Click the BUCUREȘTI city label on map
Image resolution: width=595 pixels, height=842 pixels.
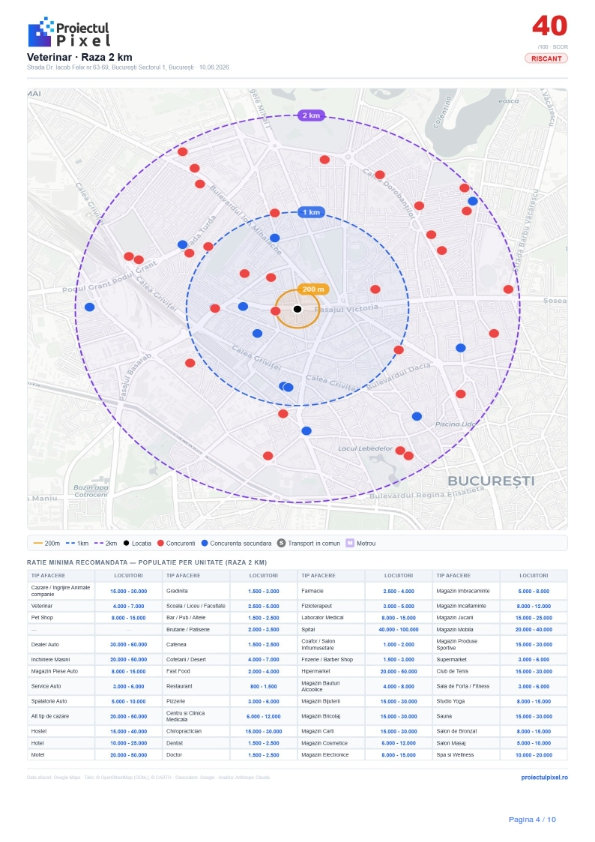tap(491, 481)
